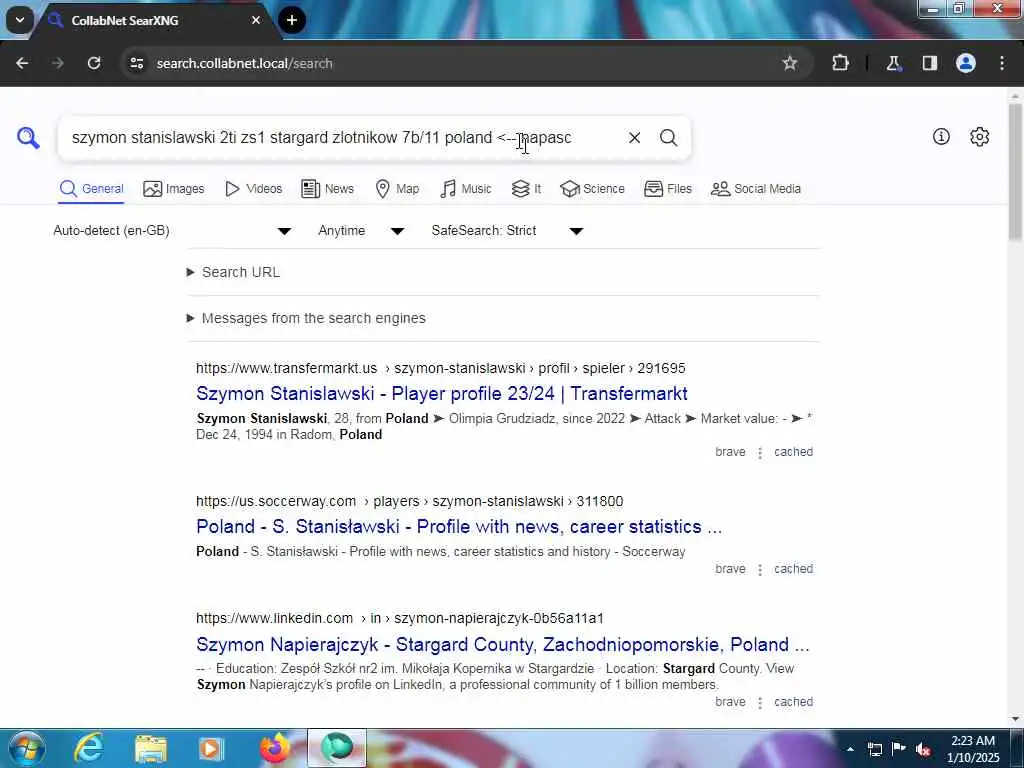Switch to the Videos search category

[x=253, y=189]
